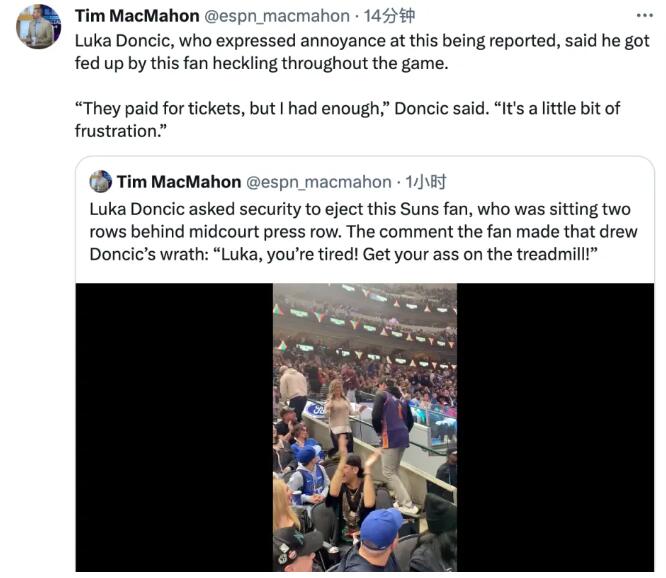Open the "14分钟" timestamp link
Screen dimensions: 666x578
point(390,15)
